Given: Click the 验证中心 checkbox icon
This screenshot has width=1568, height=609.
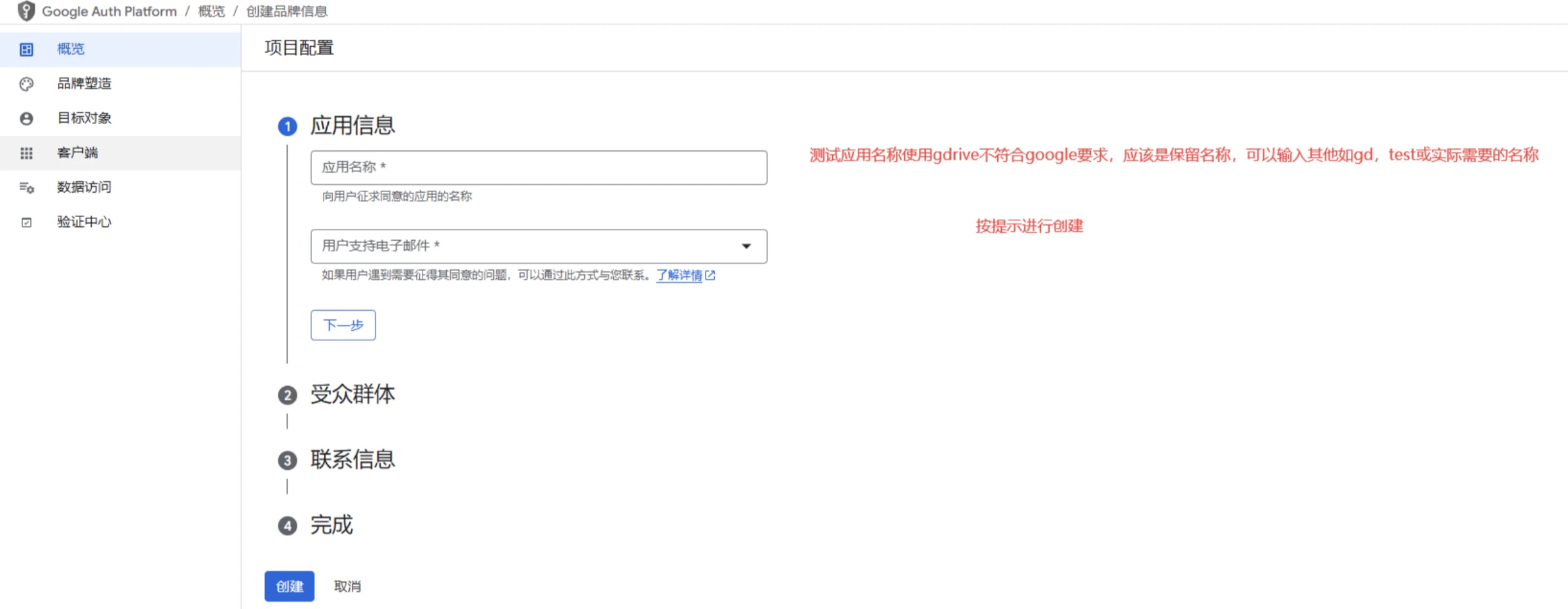Looking at the screenshot, I should click(26, 222).
